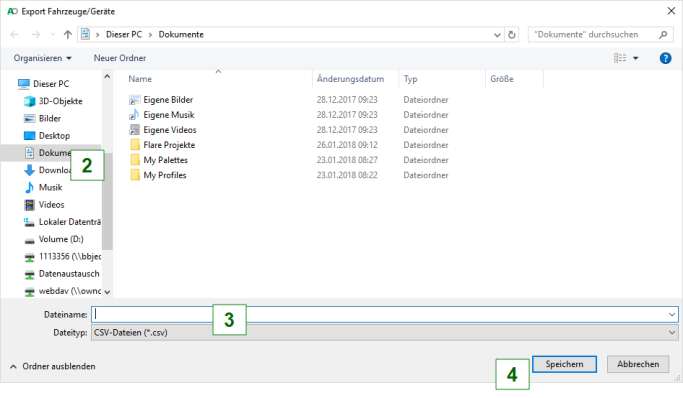Image resolution: width=683 pixels, height=398 pixels.
Task: Go forward with the right arrow
Action: coord(36,34)
